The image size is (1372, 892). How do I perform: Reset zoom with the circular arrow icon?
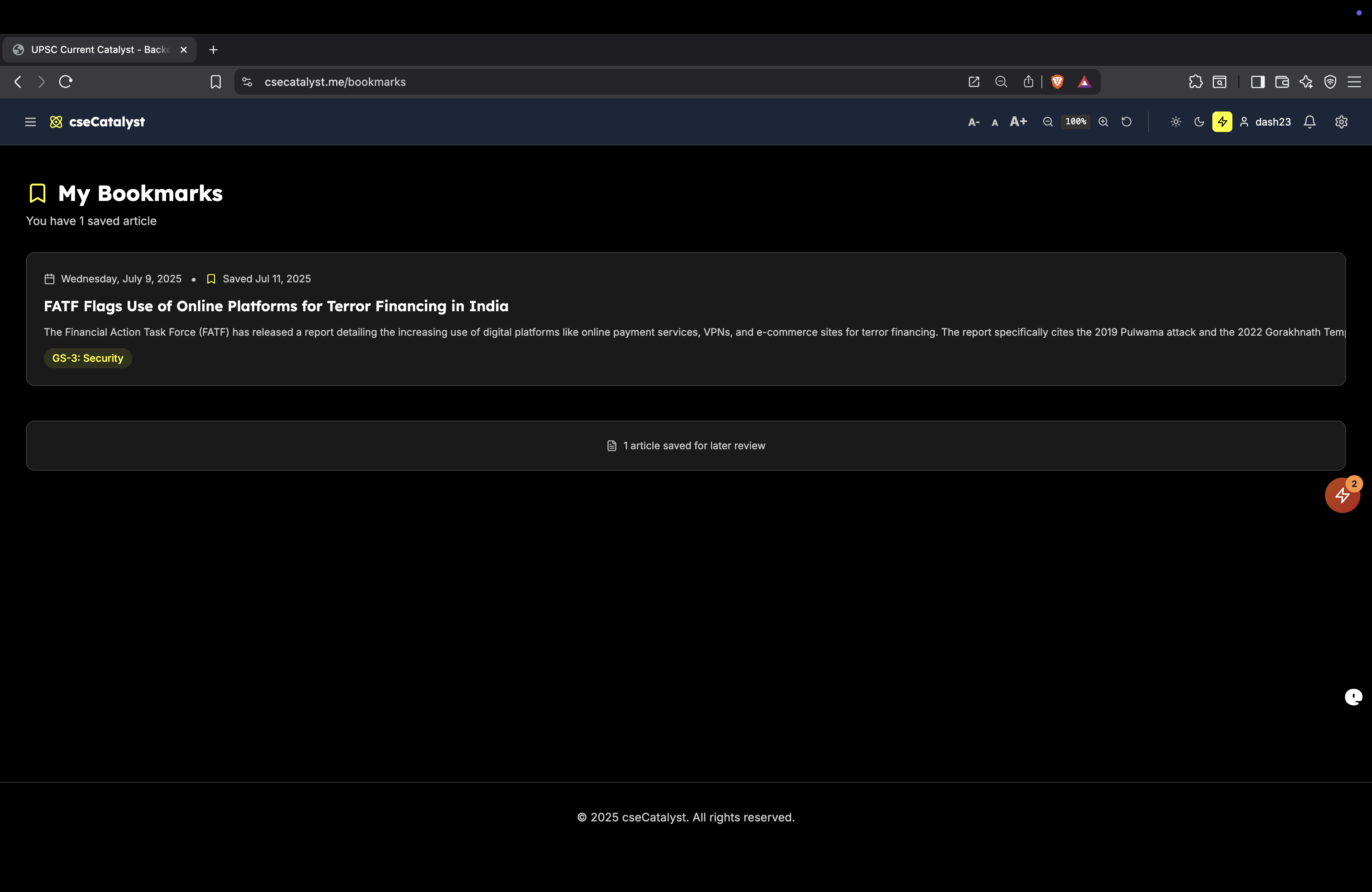coord(1126,122)
